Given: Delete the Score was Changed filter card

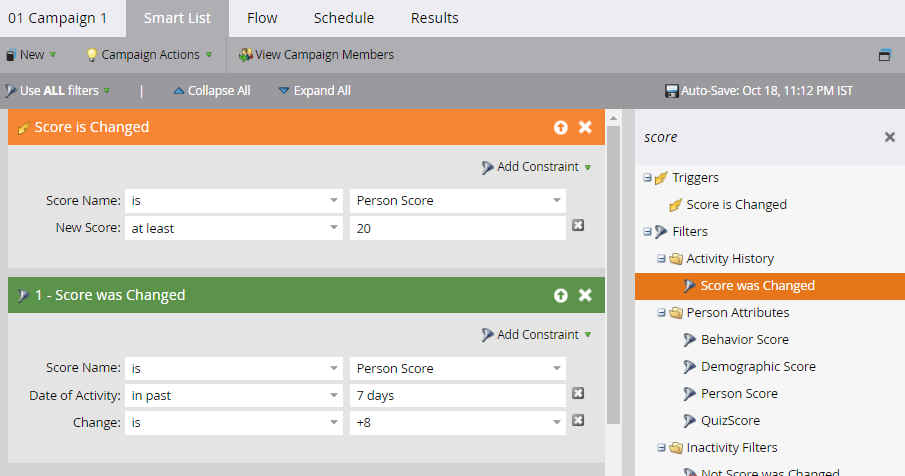Looking at the screenshot, I should pyautogui.click(x=586, y=295).
